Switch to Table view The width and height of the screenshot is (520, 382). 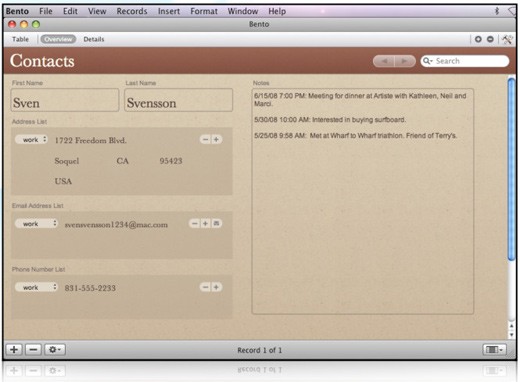click(x=20, y=39)
